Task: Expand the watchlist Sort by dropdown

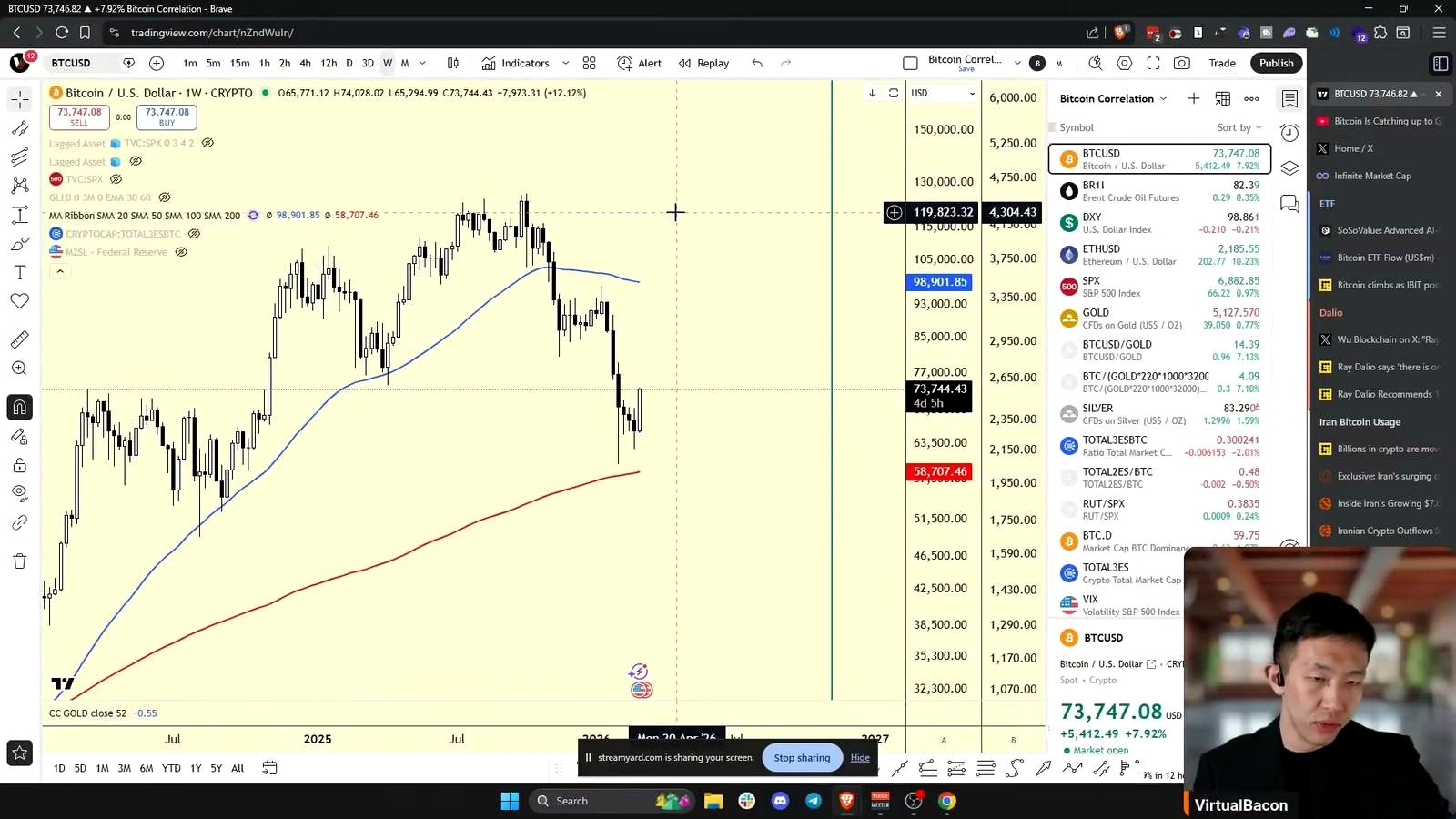Action: click(1239, 127)
